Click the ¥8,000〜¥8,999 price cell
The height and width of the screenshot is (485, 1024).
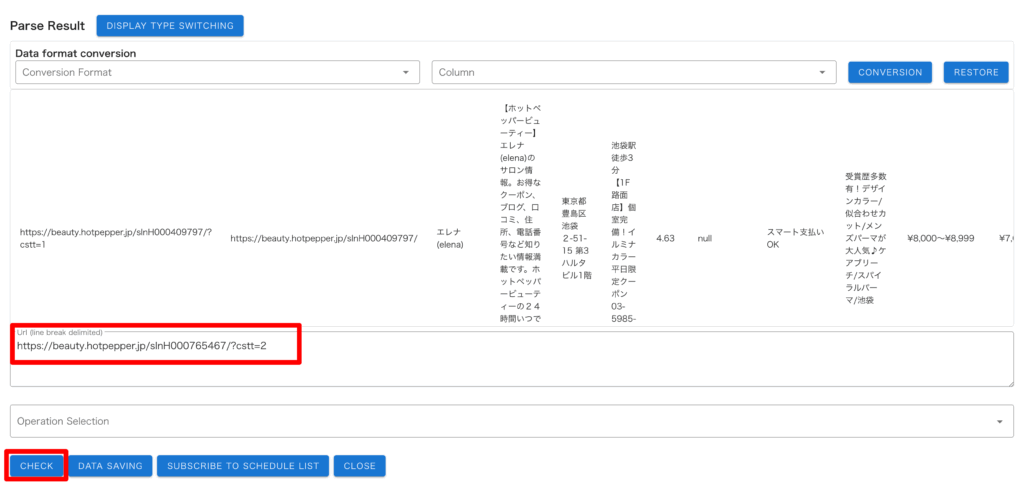(x=940, y=238)
